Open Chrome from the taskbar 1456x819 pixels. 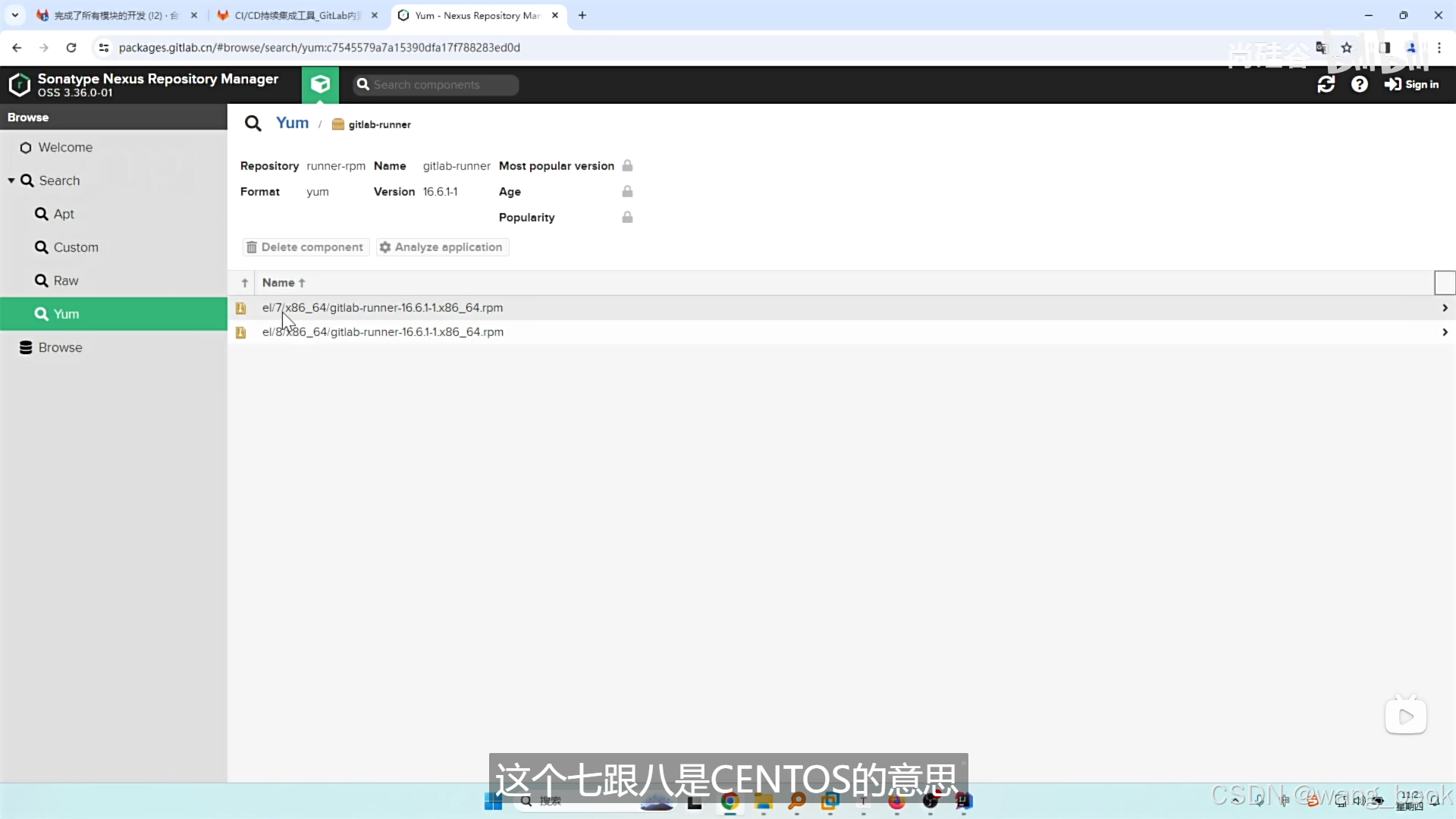click(x=730, y=802)
